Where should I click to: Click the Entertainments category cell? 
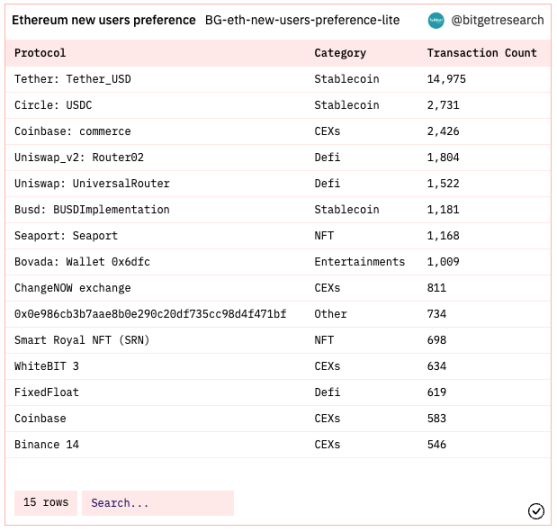coord(359,262)
